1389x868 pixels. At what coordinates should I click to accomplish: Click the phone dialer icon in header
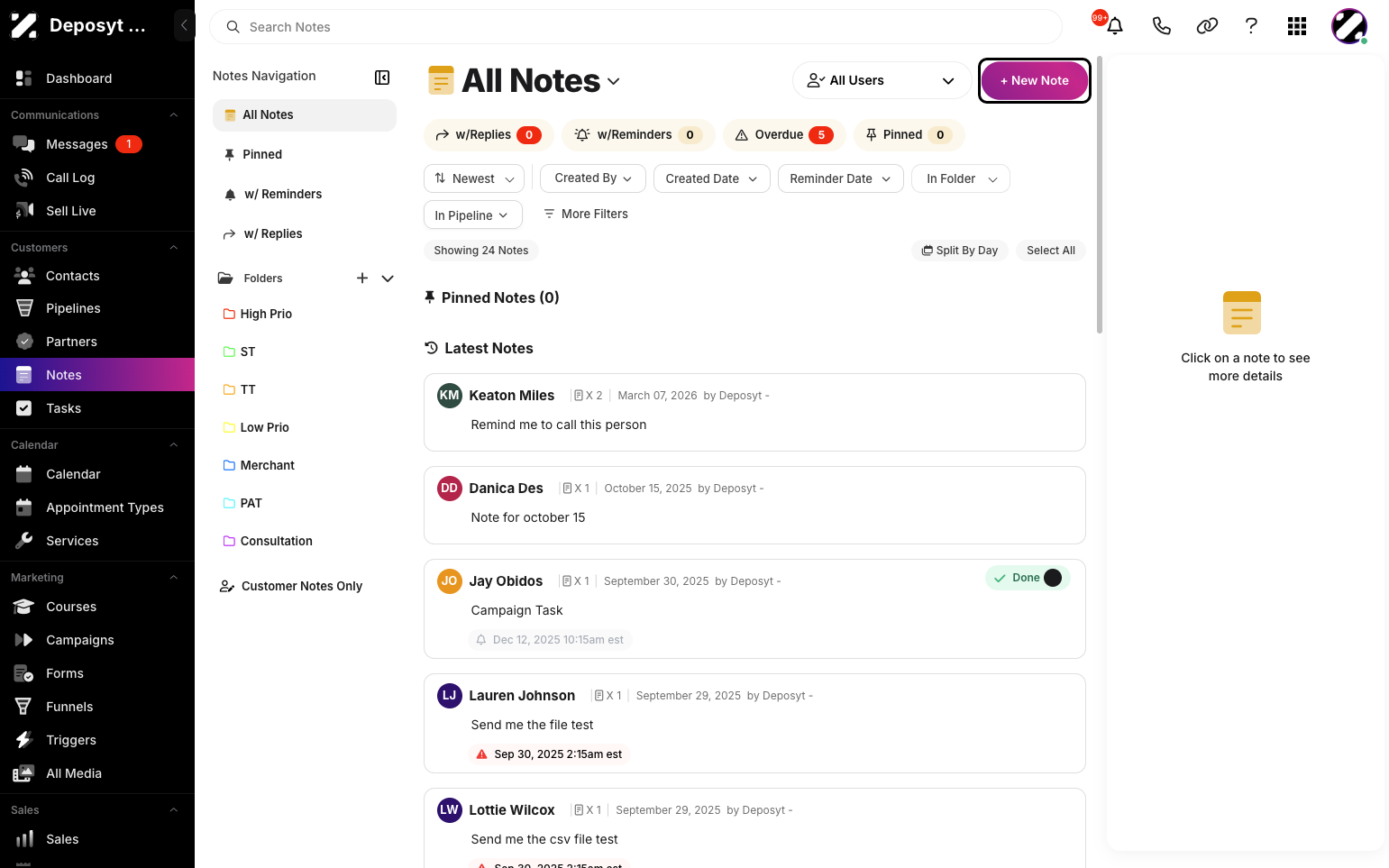point(1161,26)
